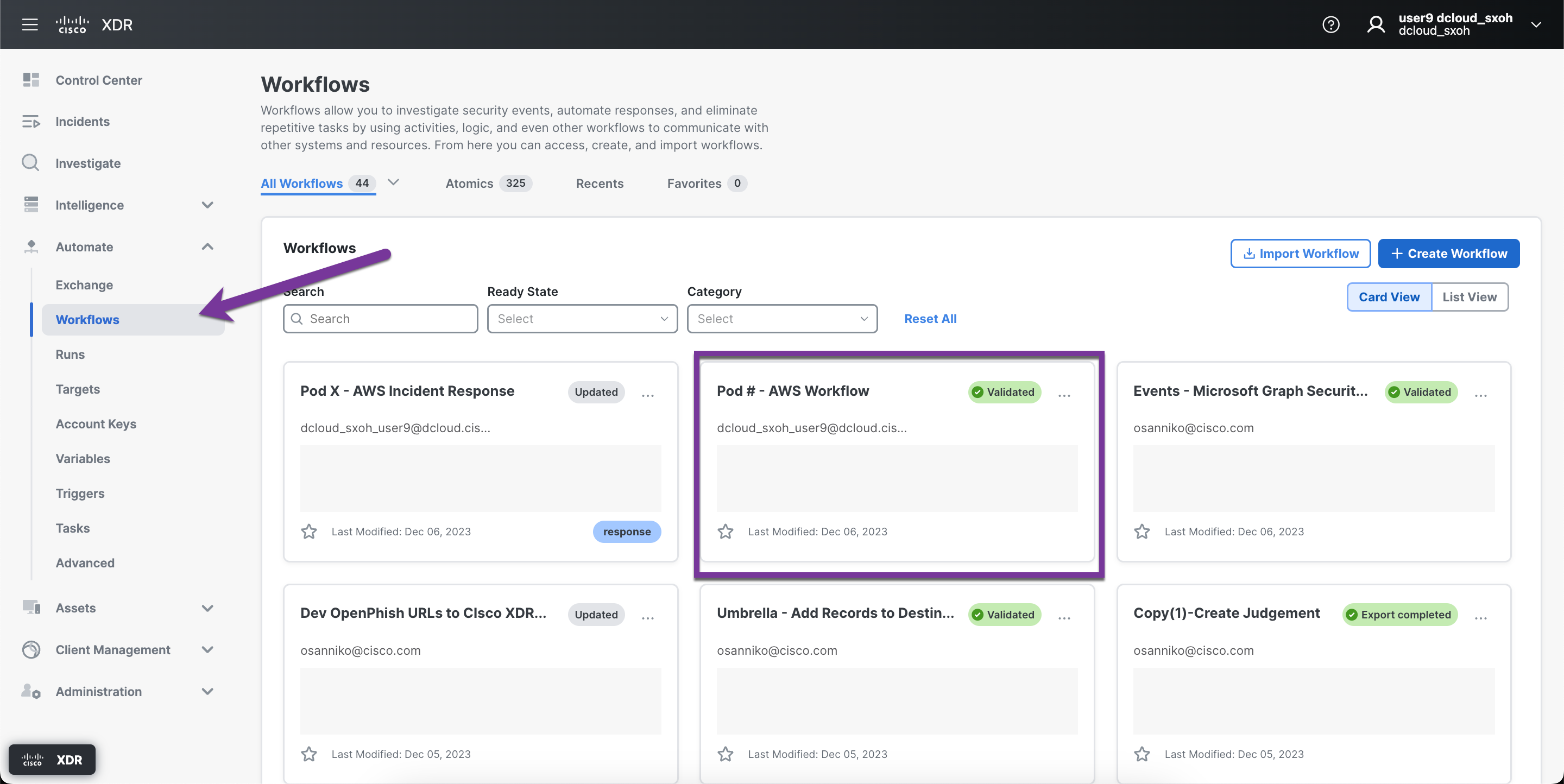
Task: Switch to the Atomics tab
Action: (469, 184)
